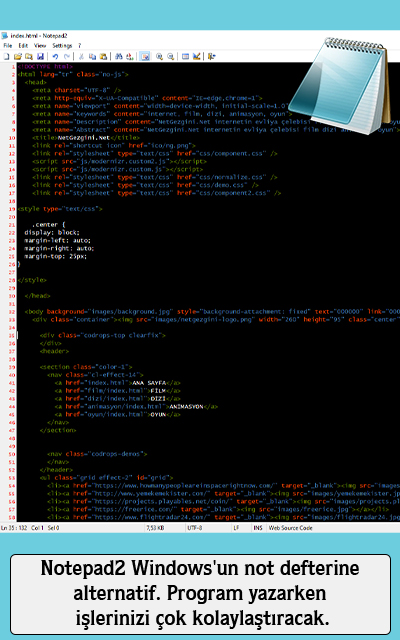Click the 'ANIMASYON' link text in code
400x640 pixels.
tap(186, 407)
